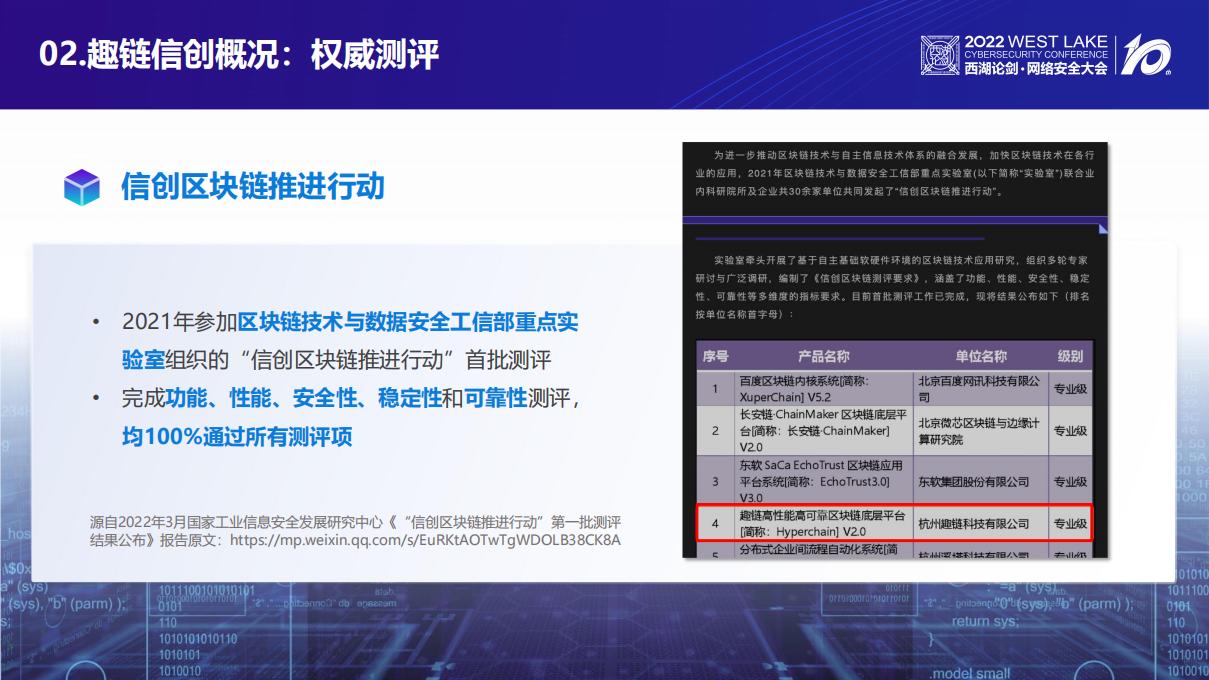The image size is (1209, 680).
Task: Click row number 3 in the table
Action: coord(715,481)
